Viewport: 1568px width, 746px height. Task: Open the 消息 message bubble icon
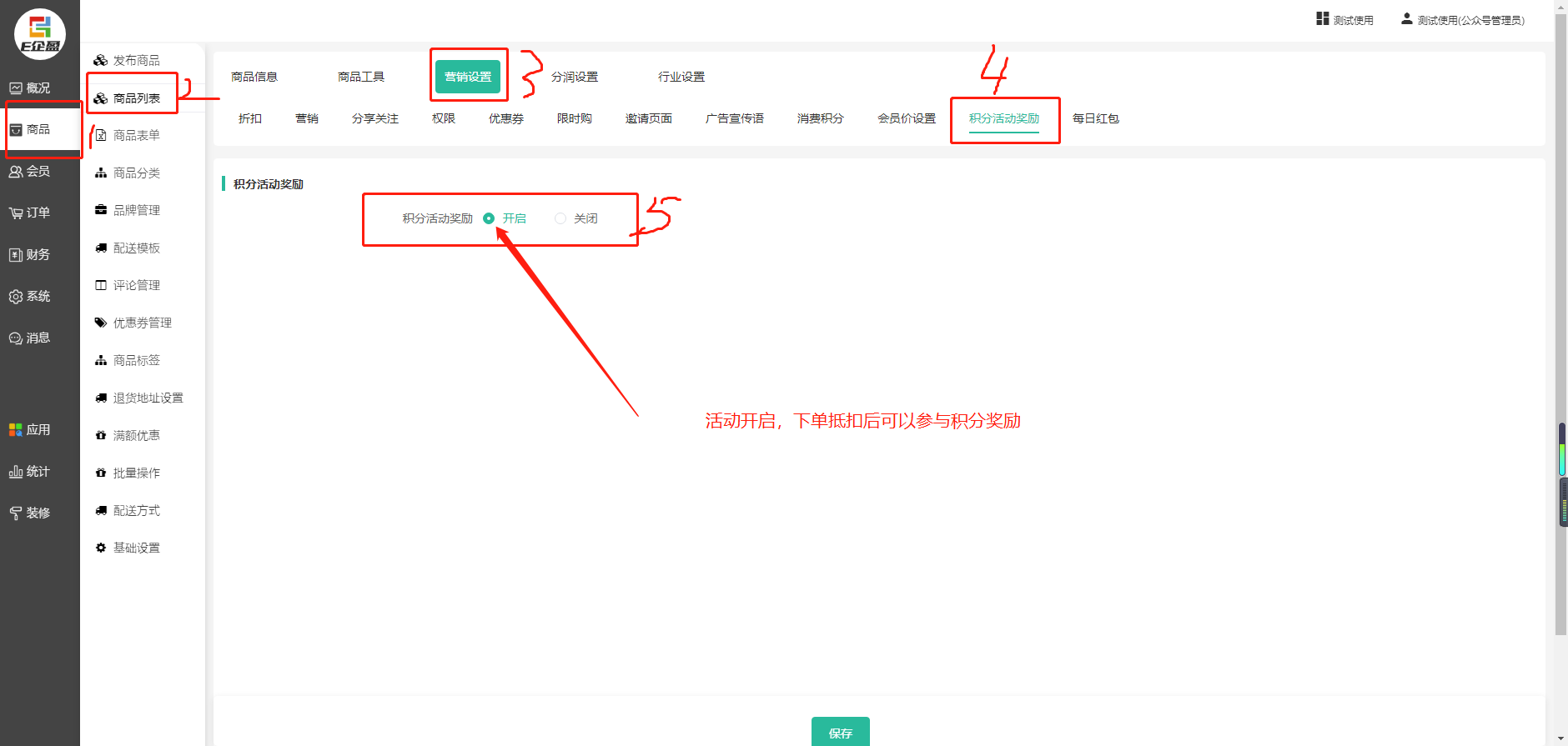tap(16, 338)
